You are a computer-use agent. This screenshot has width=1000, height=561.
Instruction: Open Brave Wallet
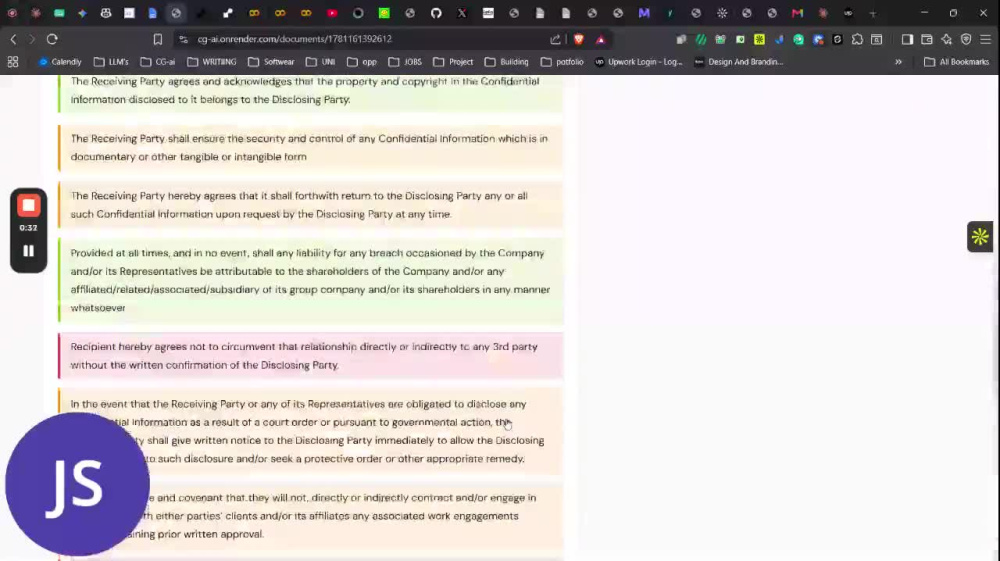tap(927, 39)
